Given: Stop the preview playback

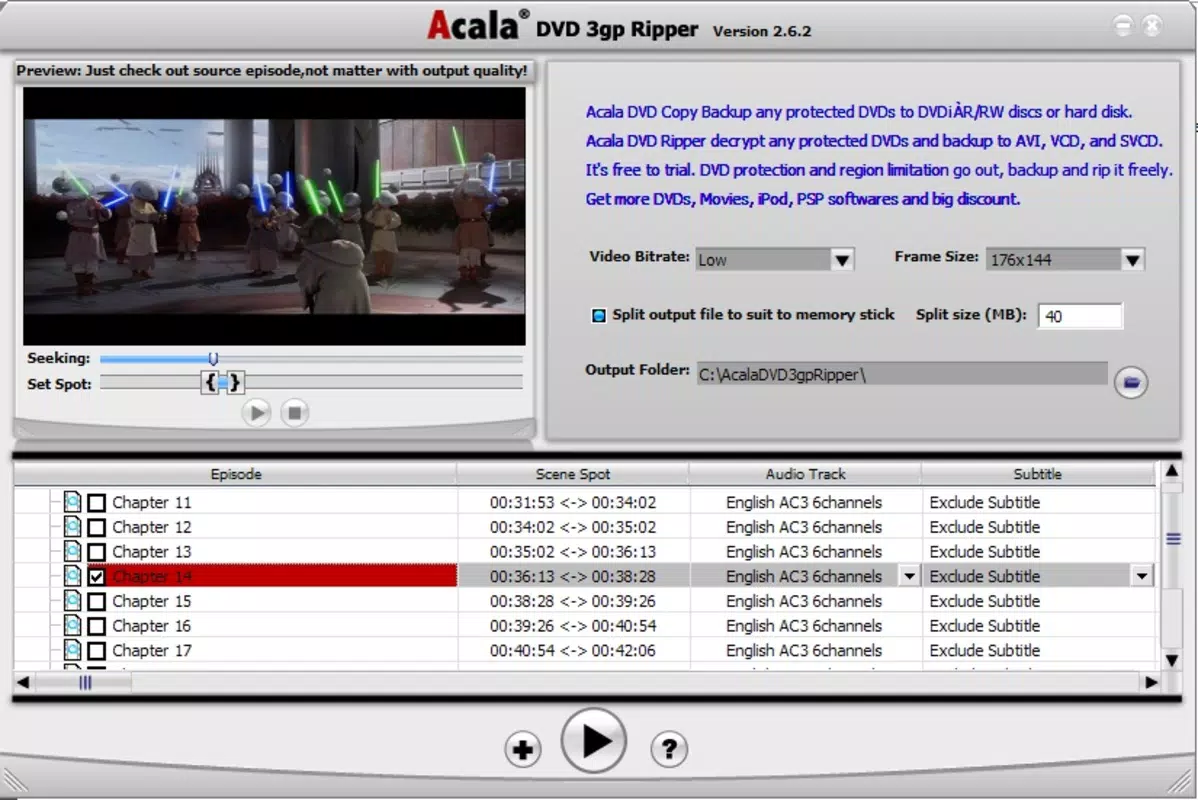Looking at the screenshot, I should coord(294,413).
